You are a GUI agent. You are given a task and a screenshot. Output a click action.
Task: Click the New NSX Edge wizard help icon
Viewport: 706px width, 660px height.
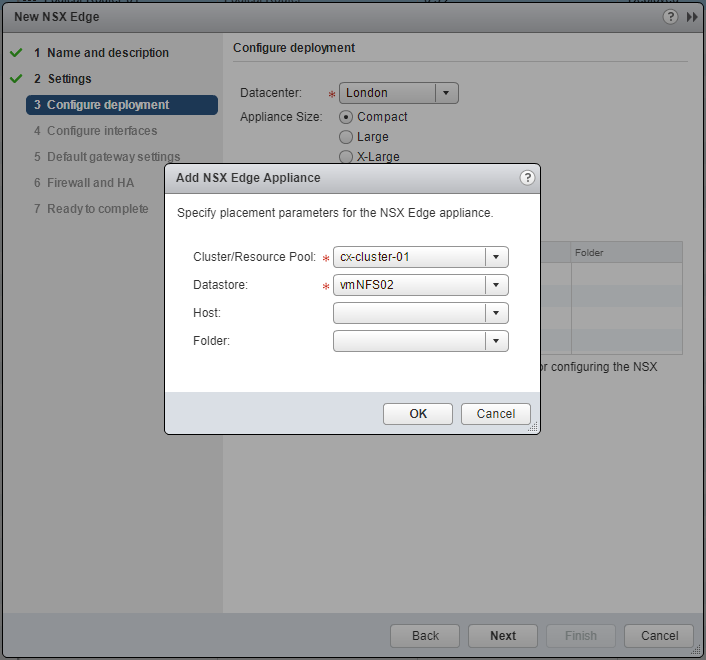(670, 17)
